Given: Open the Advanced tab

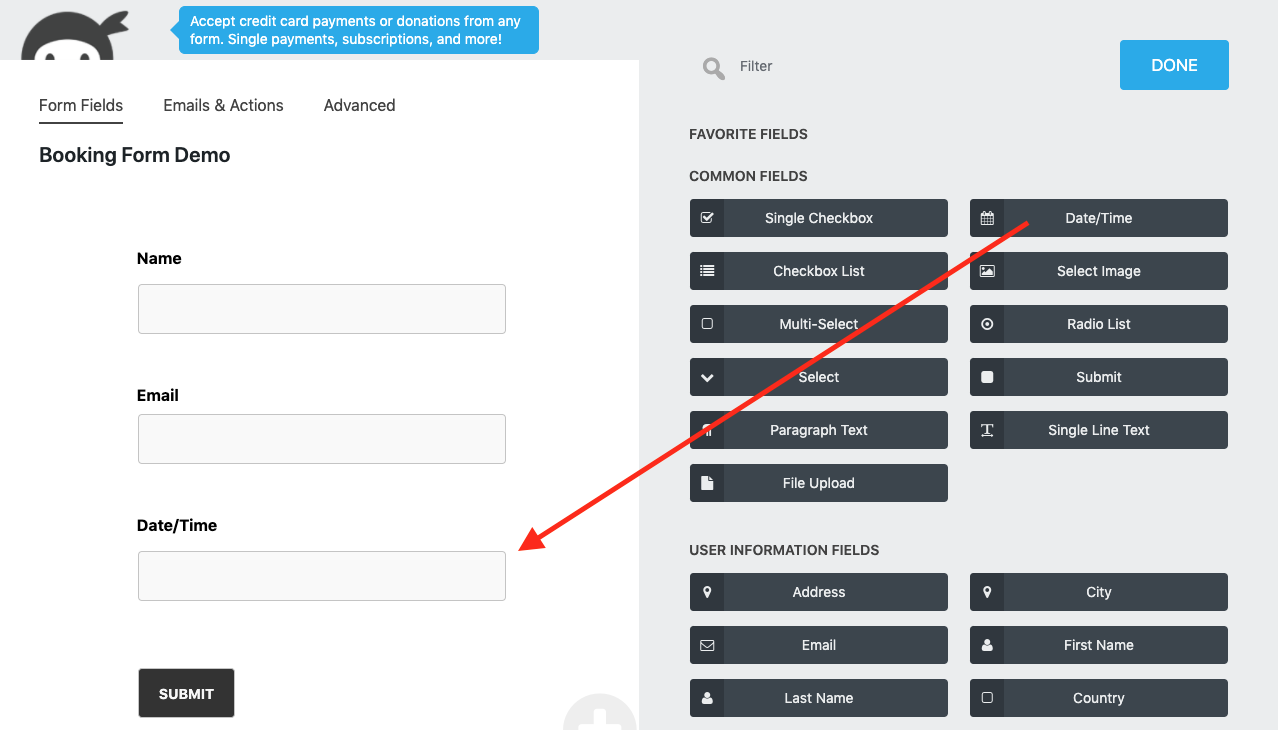Looking at the screenshot, I should tap(359, 105).
